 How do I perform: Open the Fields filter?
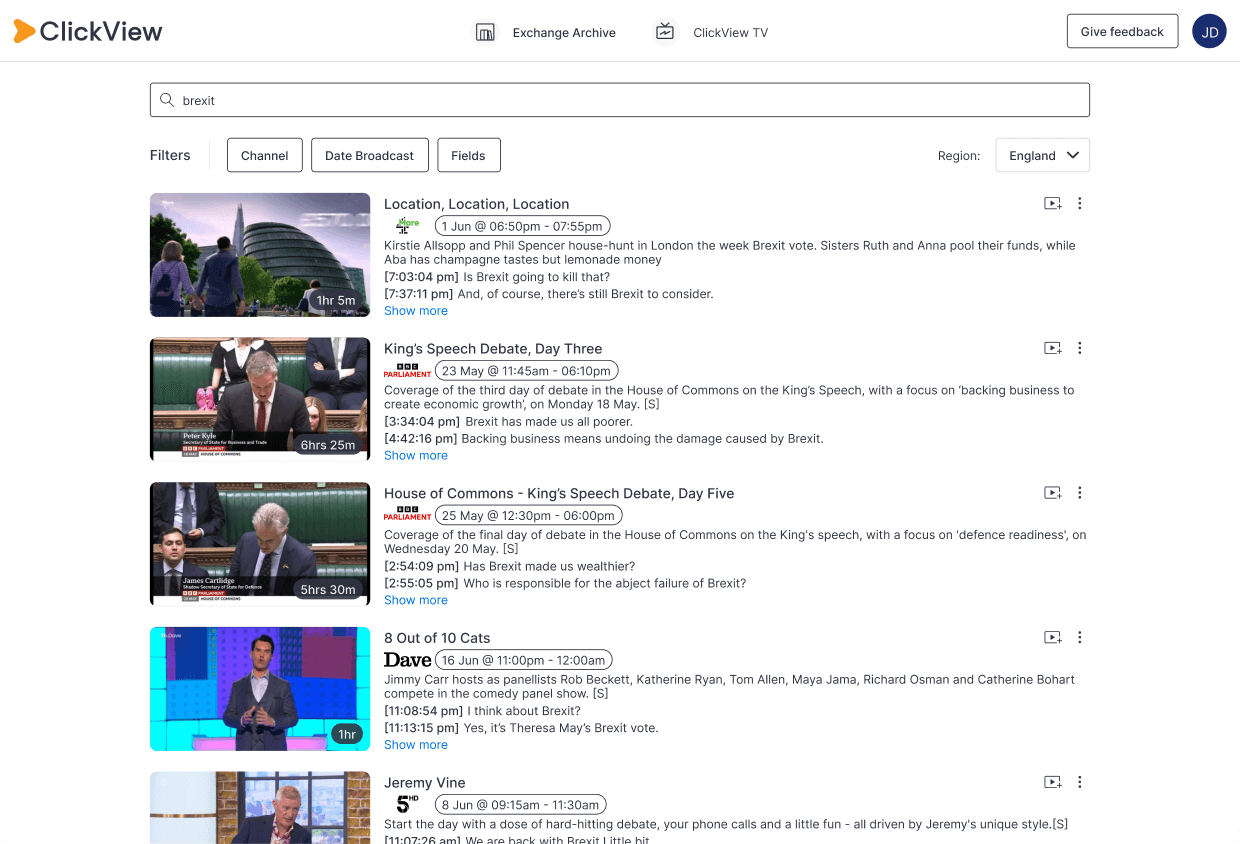tap(468, 155)
